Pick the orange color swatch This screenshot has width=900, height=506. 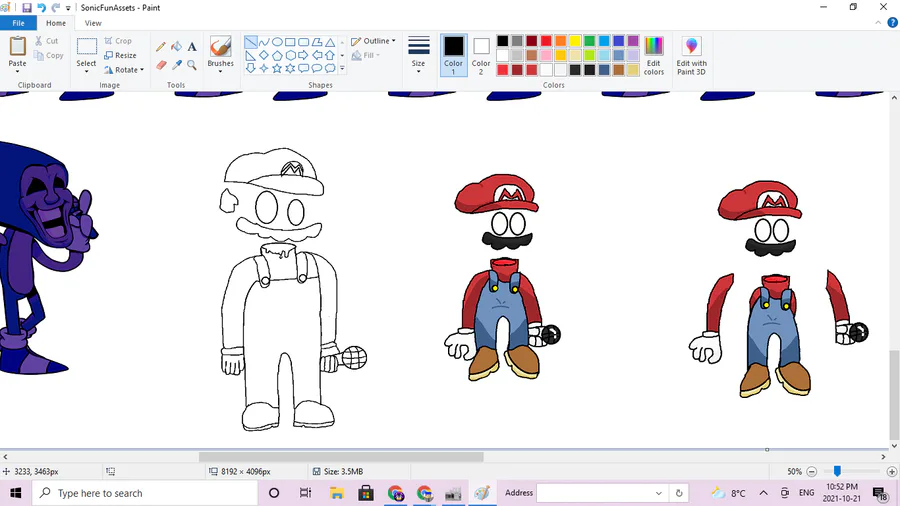click(x=561, y=41)
